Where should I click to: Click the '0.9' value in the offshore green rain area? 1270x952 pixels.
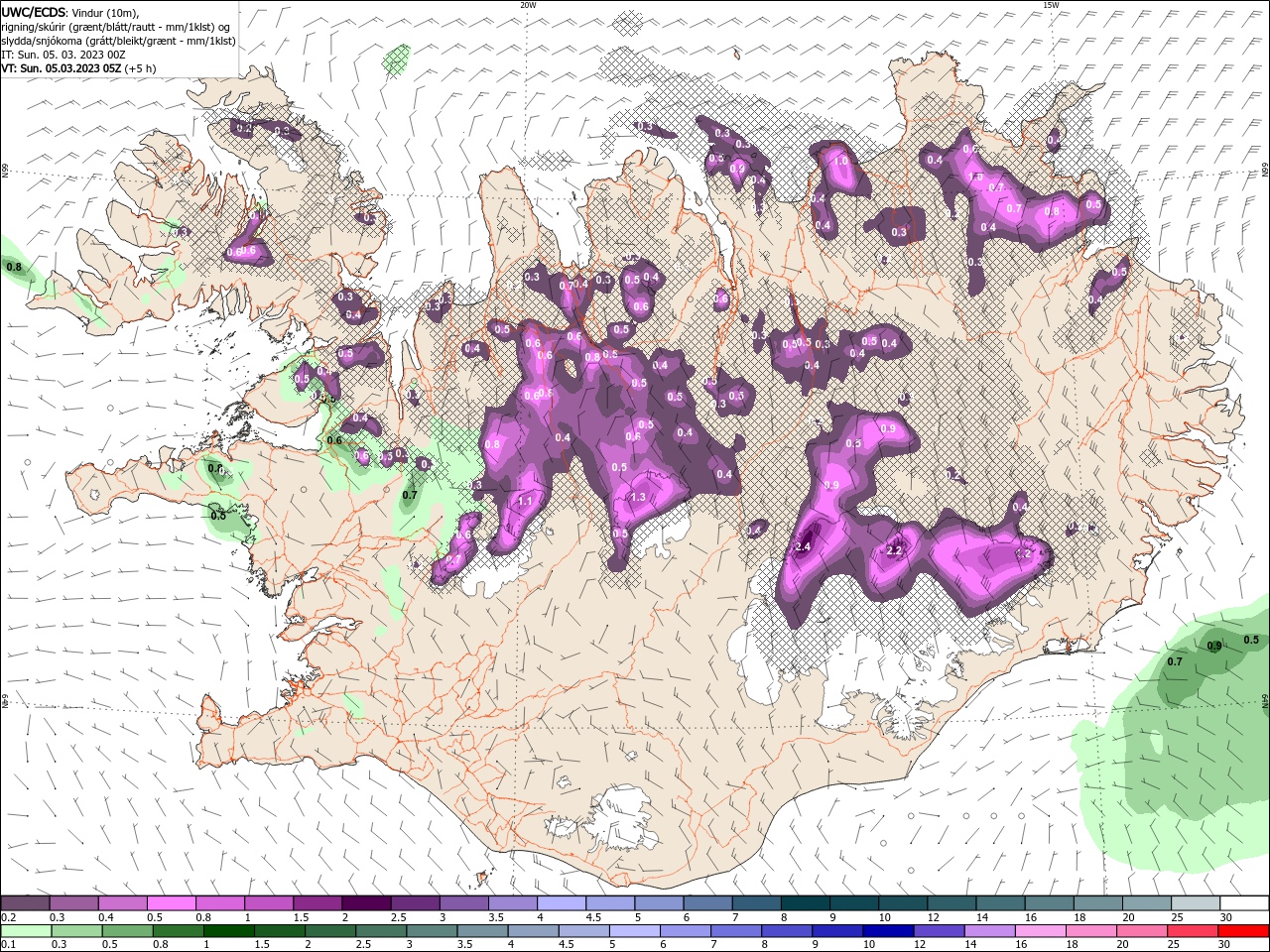(1213, 647)
